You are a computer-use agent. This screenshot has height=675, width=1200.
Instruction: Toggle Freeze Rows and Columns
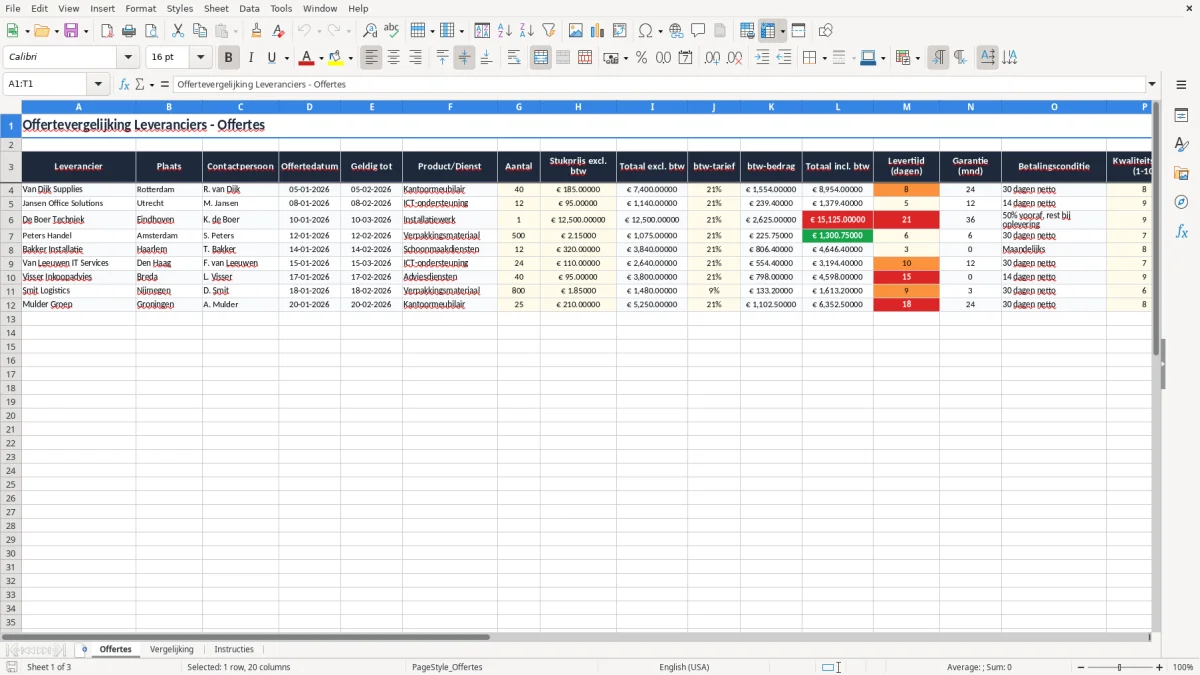click(768, 31)
